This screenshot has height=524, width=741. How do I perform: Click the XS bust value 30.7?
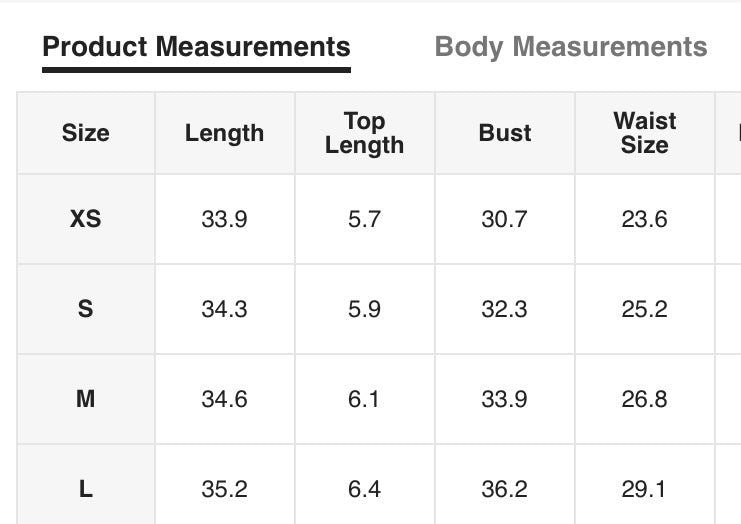504,219
